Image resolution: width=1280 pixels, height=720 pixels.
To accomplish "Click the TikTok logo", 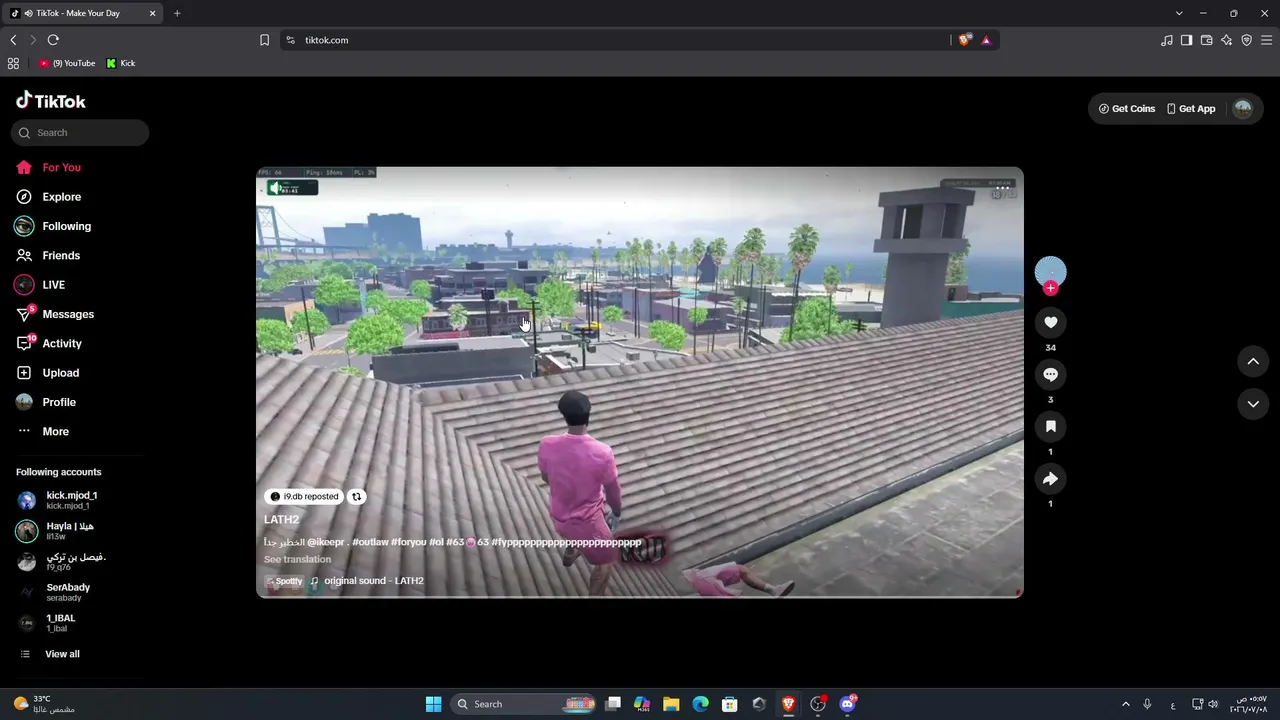I will [x=51, y=101].
